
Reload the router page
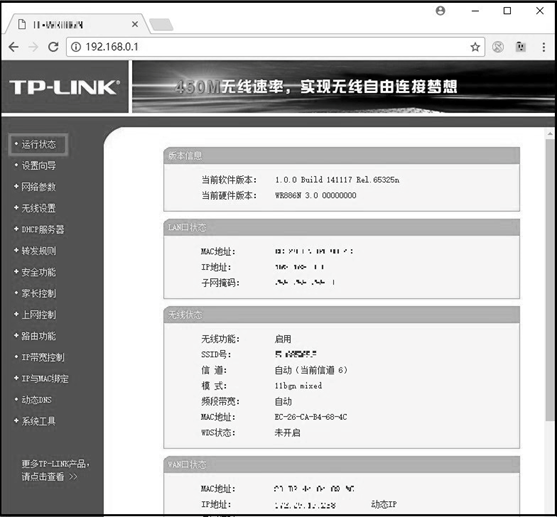(x=53, y=47)
